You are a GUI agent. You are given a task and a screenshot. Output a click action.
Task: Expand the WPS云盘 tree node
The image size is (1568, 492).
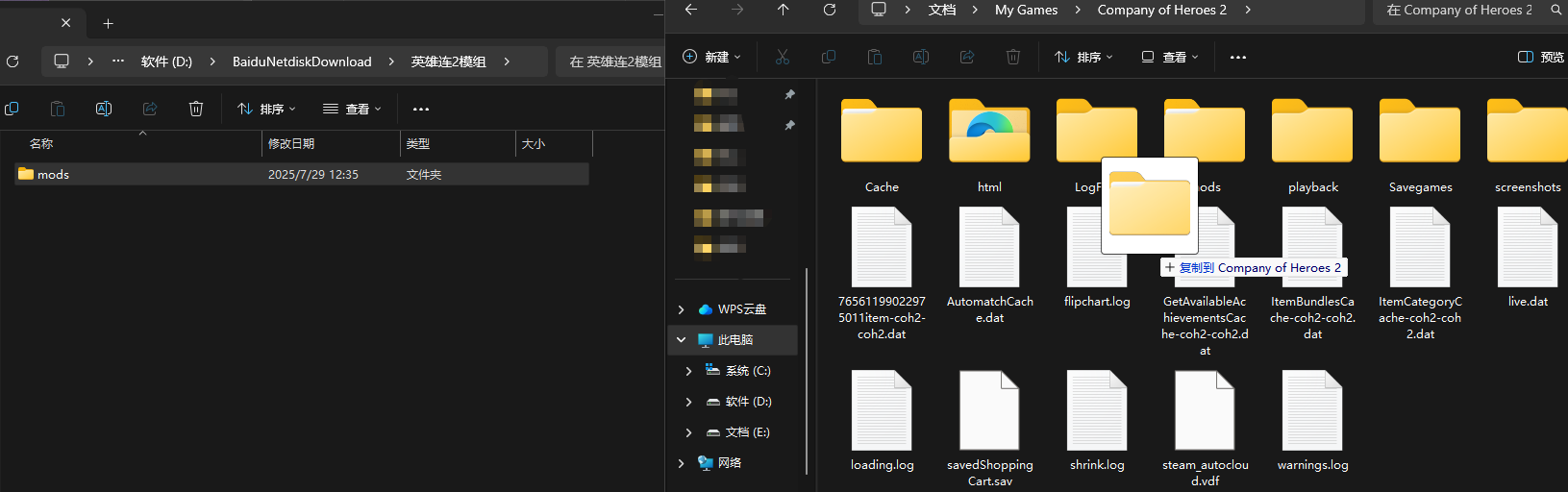click(x=682, y=309)
